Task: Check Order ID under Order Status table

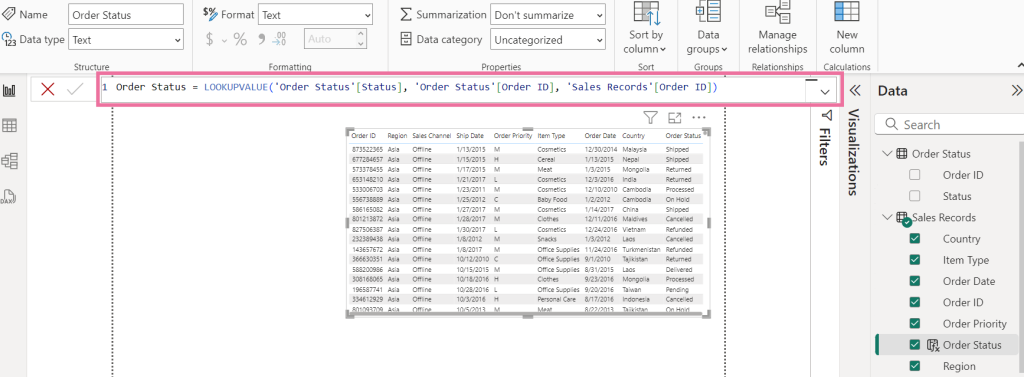Action: pyautogui.click(x=914, y=175)
